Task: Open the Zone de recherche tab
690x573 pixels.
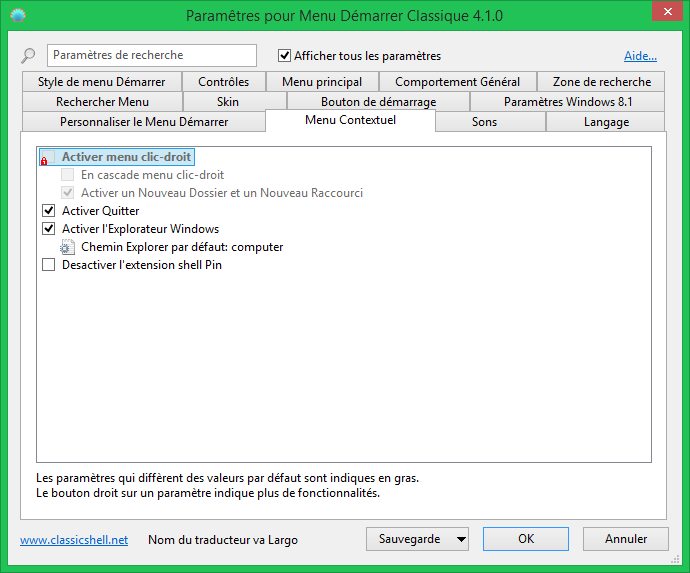Action: tap(601, 82)
